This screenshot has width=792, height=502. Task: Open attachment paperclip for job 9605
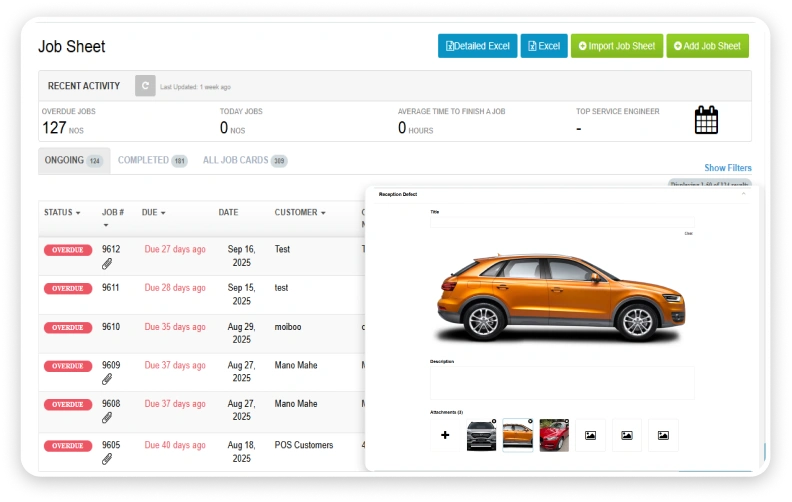click(107, 459)
